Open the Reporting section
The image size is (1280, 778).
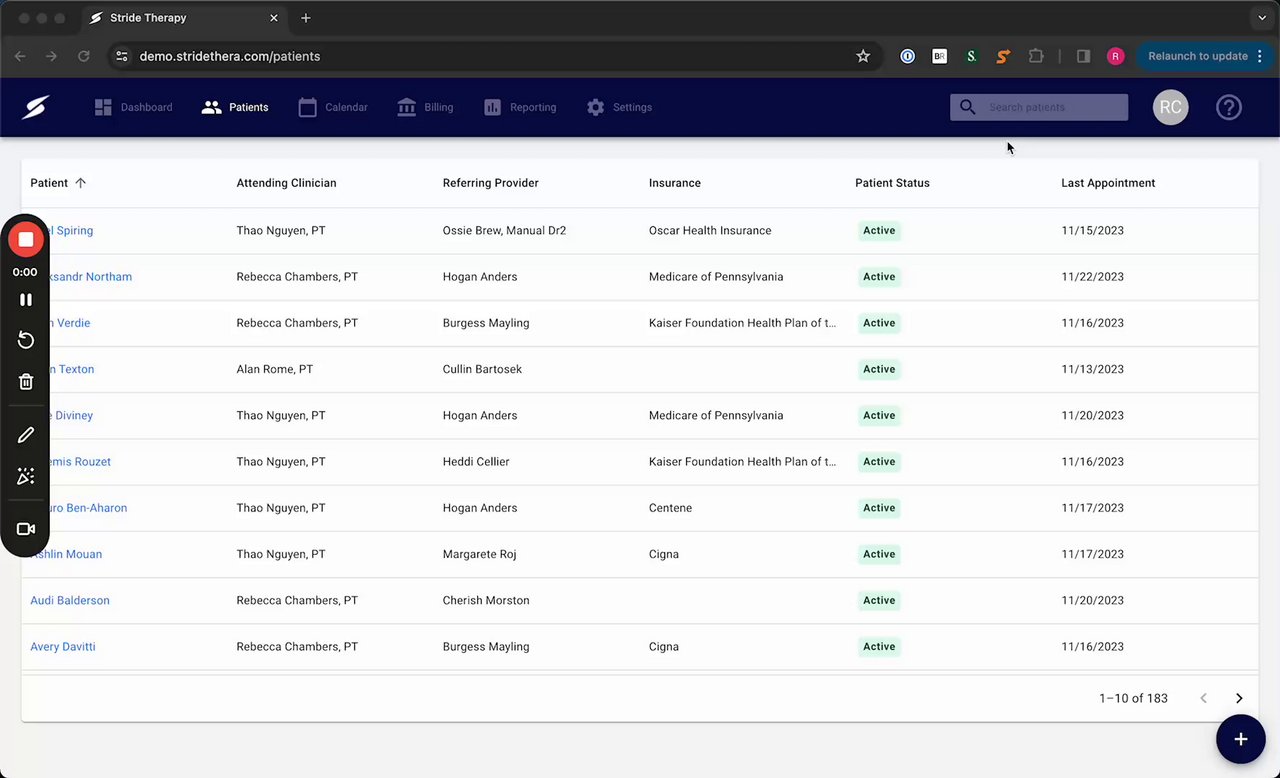pyautogui.click(x=520, y=107)
